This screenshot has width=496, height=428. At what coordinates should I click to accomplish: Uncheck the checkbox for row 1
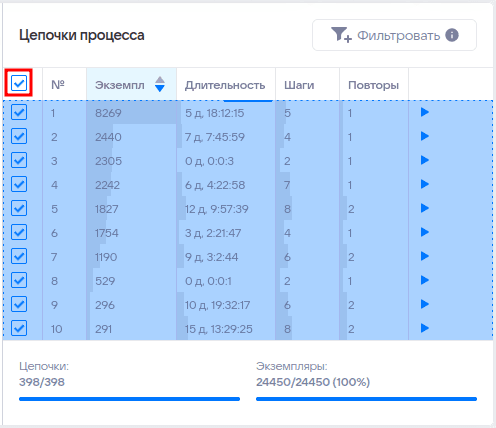(19, 112)
